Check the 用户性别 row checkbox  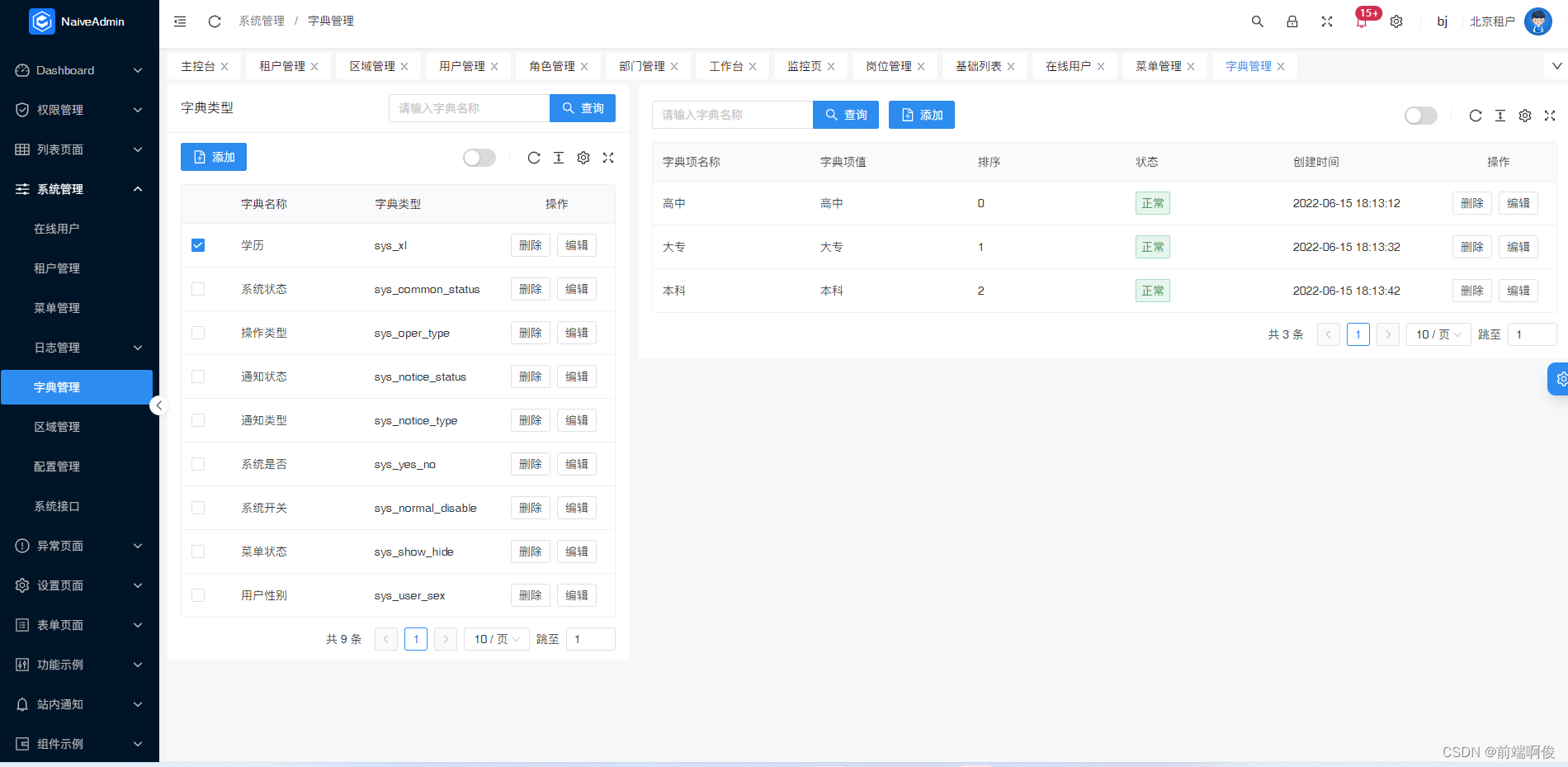(198, 595)
